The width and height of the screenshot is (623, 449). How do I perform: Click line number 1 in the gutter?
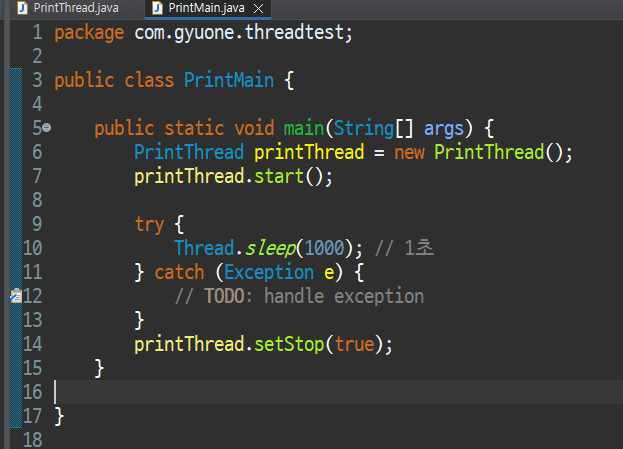37,32
